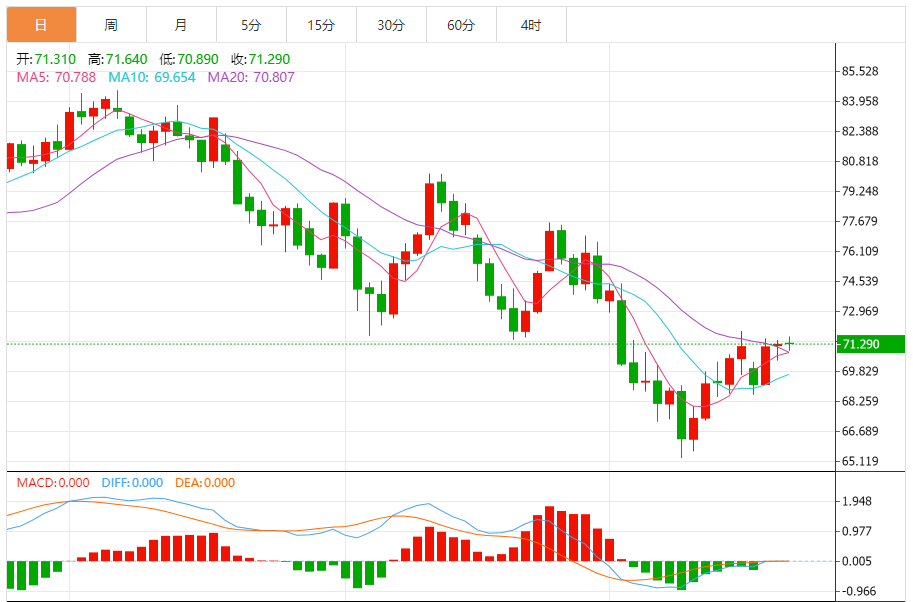Click the 高:71.640 high price value
The height and width of the screenshot is (602, 913).
click(x=118, y=59)
